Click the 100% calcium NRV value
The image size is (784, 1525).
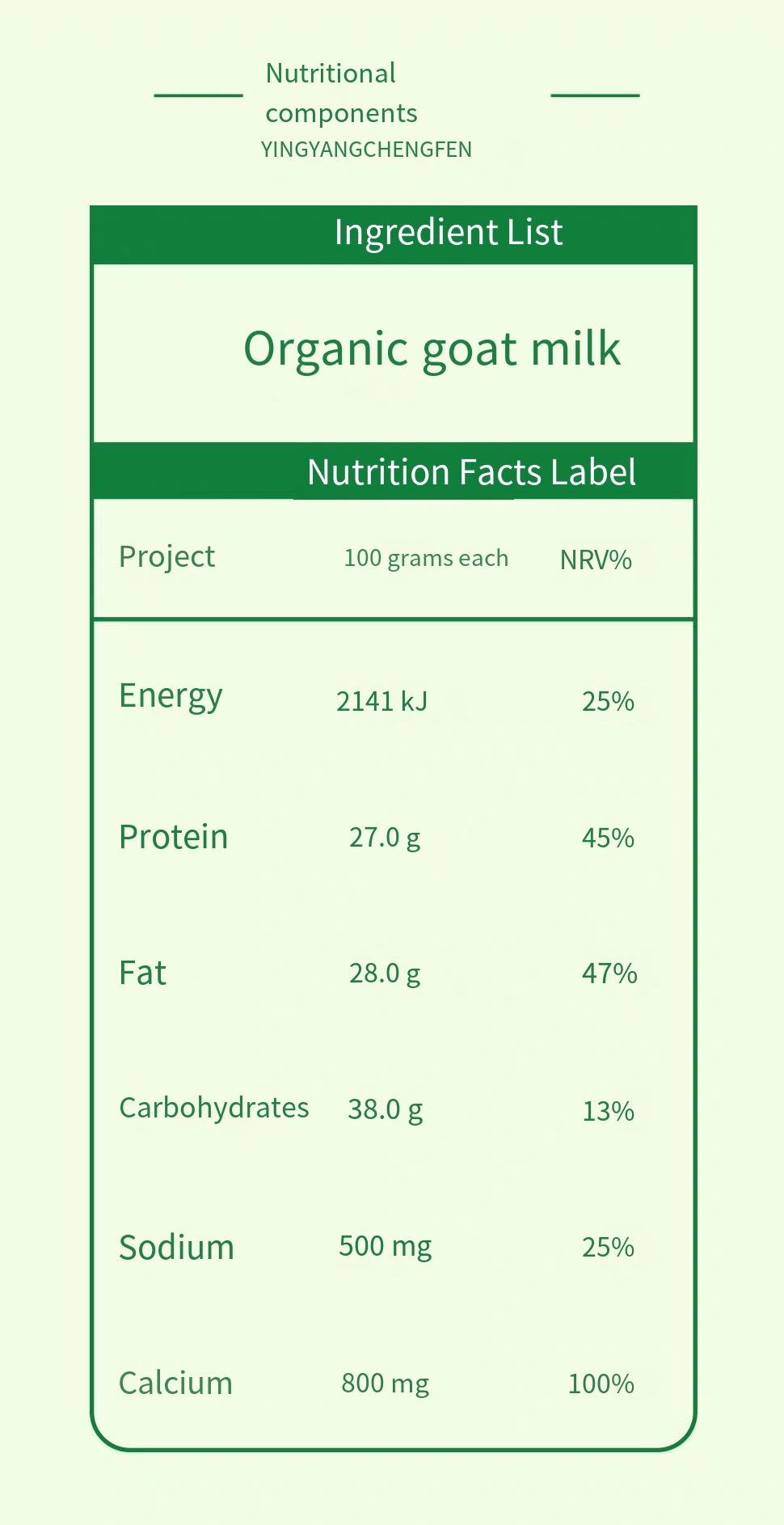pos(601,1383)
